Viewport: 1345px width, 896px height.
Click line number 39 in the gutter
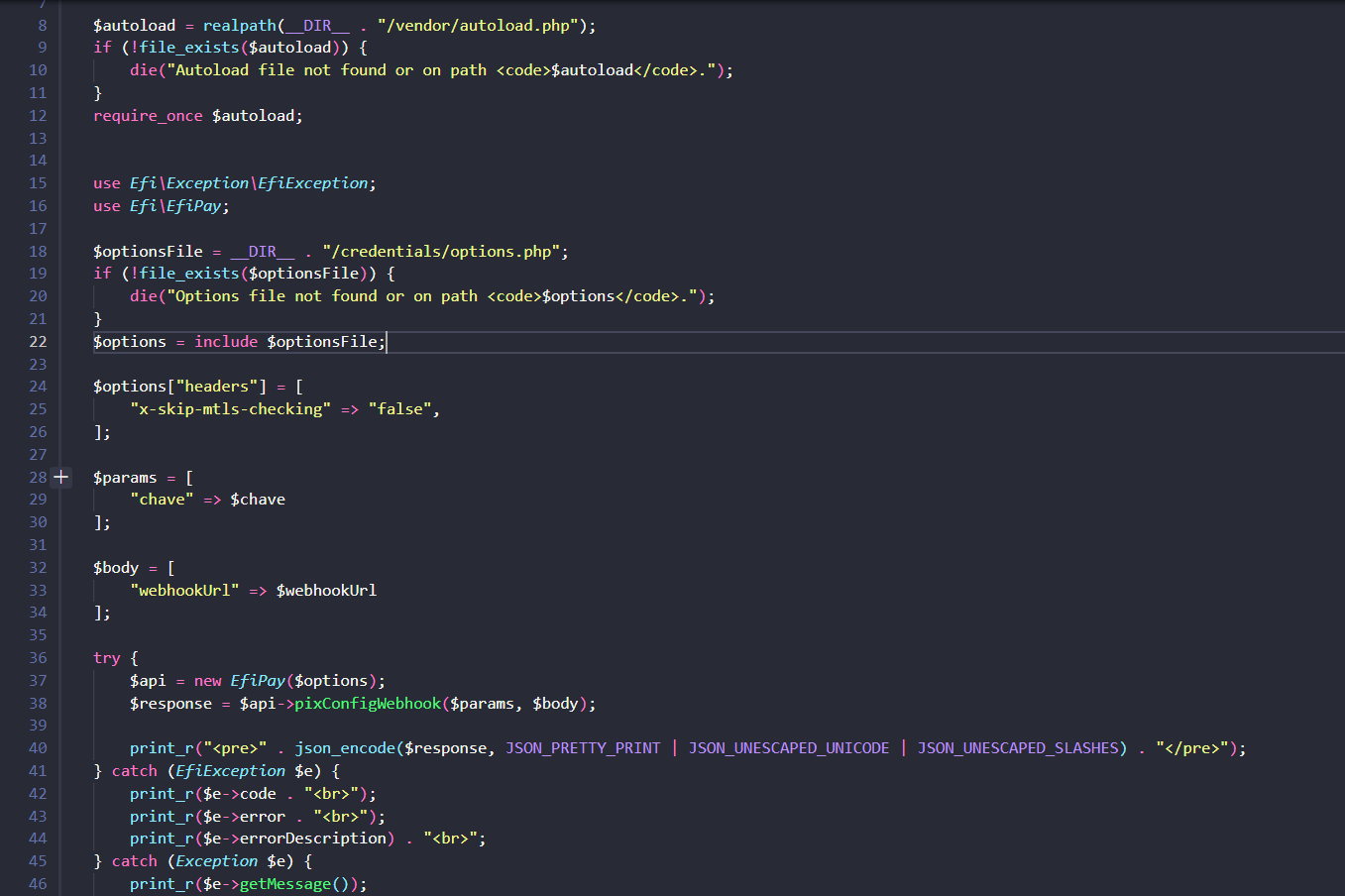[x=38, y=726]
